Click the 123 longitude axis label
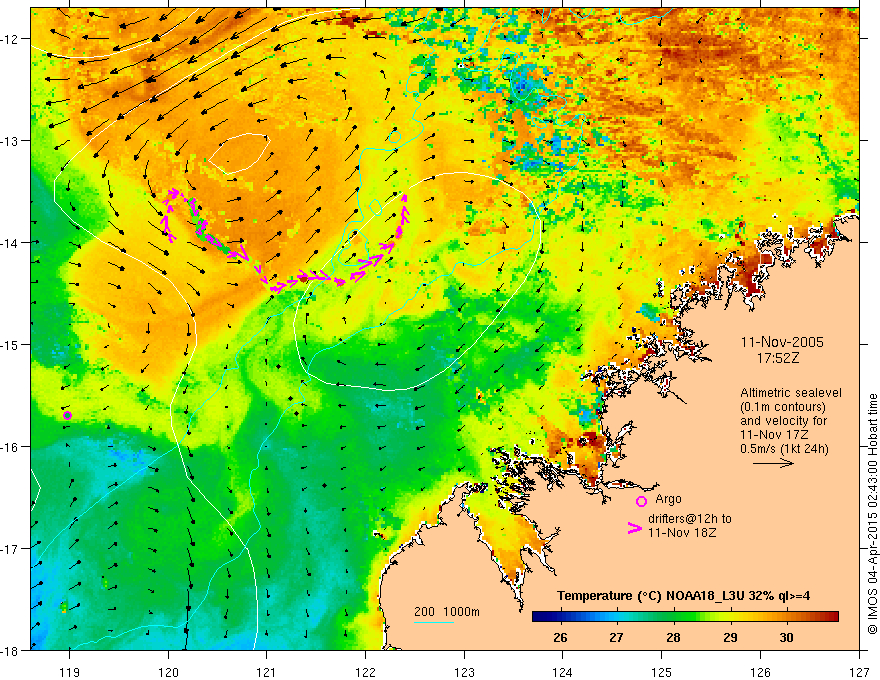Viewport: 880px width, 680px height. coord(464,672)
